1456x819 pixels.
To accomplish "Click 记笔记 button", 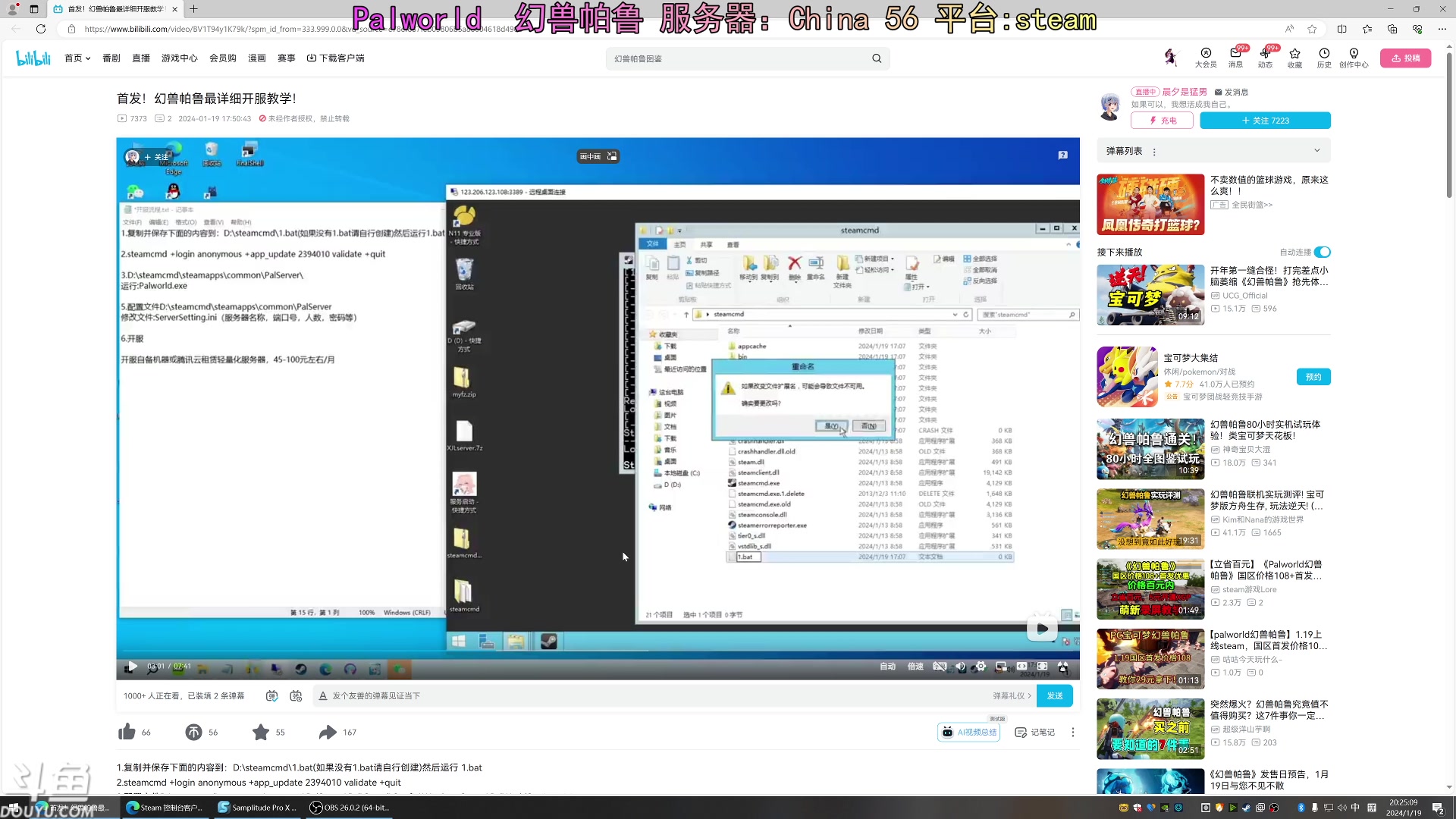I will (1034, 732).
